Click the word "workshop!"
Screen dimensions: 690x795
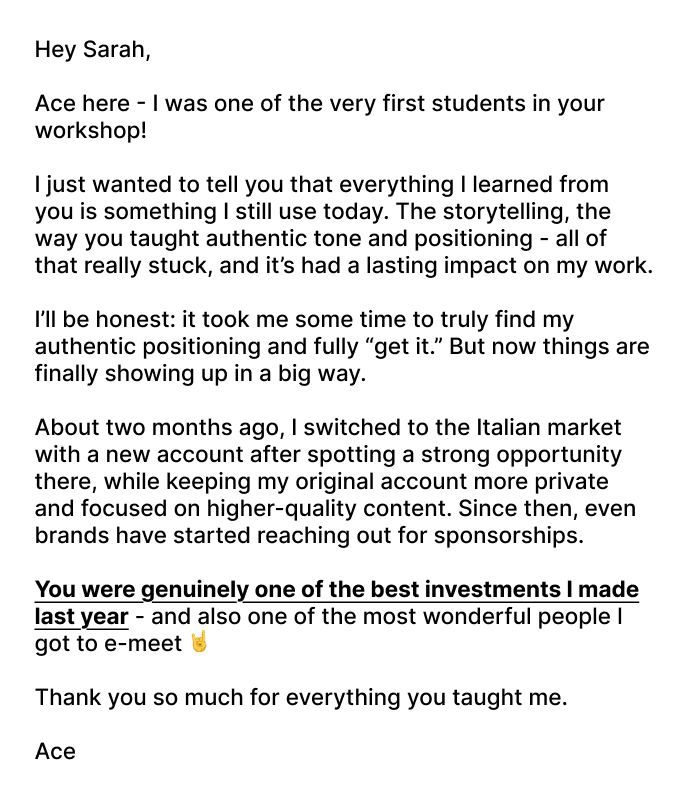click(x=90, y=131)
